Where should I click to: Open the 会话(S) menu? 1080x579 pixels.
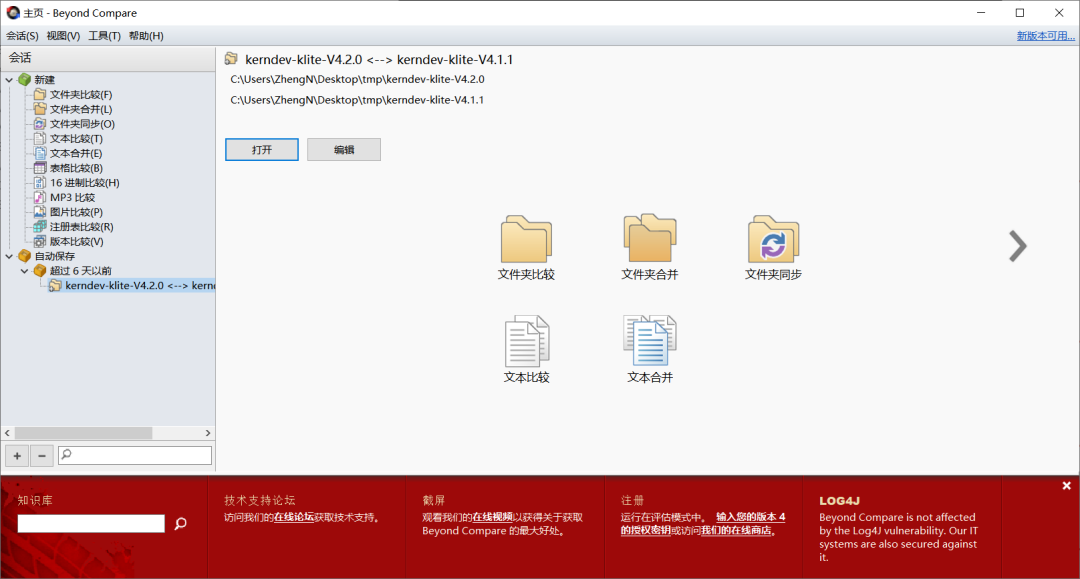[x=22, y=36]
